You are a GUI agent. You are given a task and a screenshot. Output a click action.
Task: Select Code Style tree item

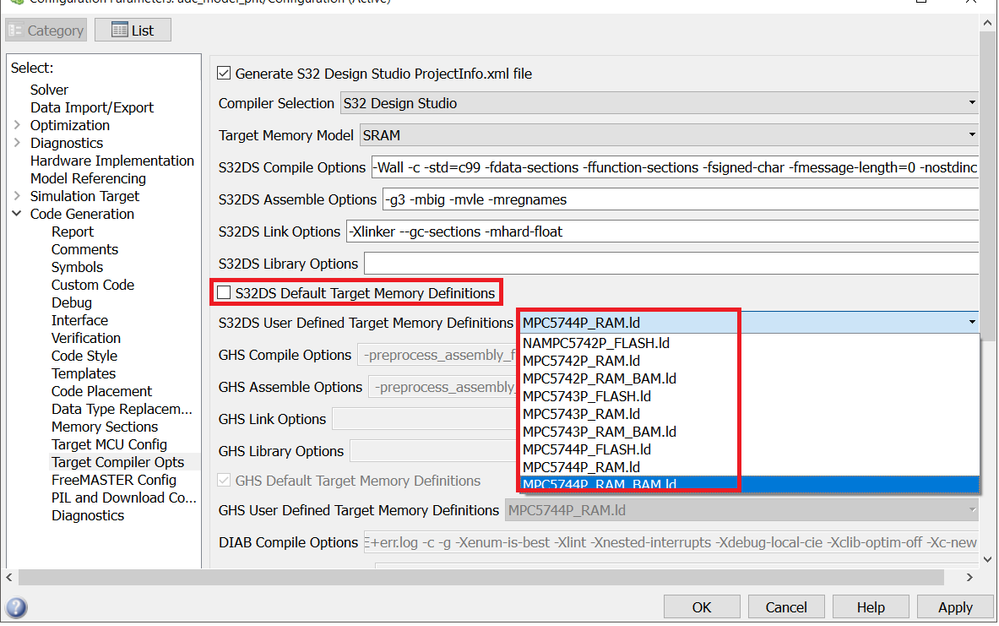tap(84, 356)
